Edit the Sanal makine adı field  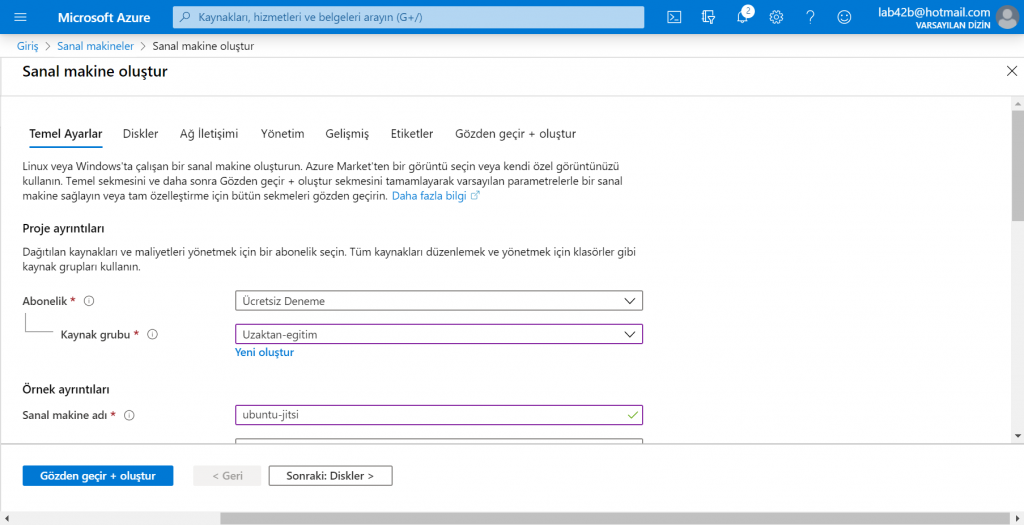(439, 415)
